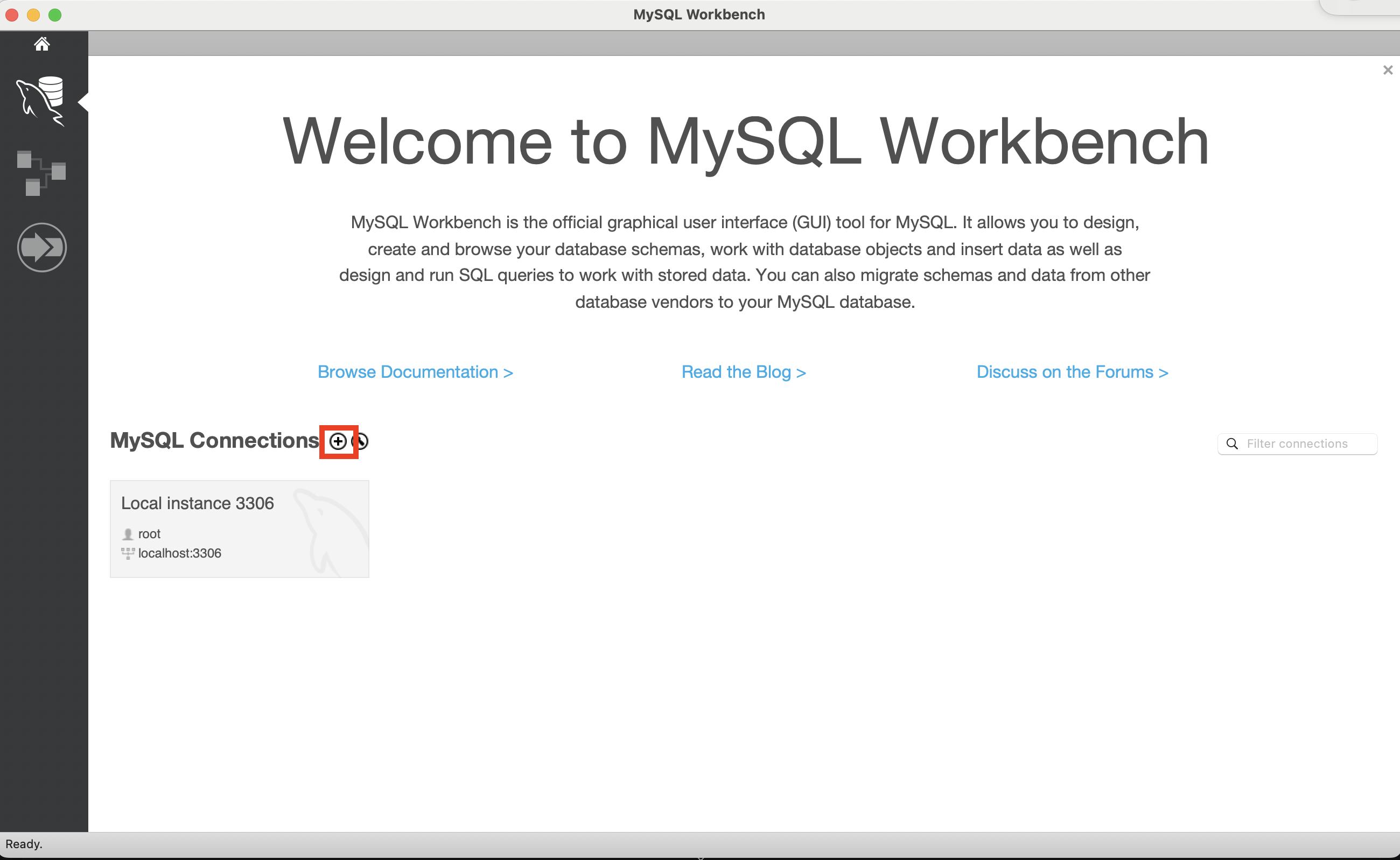
Task: Open the Migration wizard sidebar icon
Action: pyautogui.click(x=41, y=248)
